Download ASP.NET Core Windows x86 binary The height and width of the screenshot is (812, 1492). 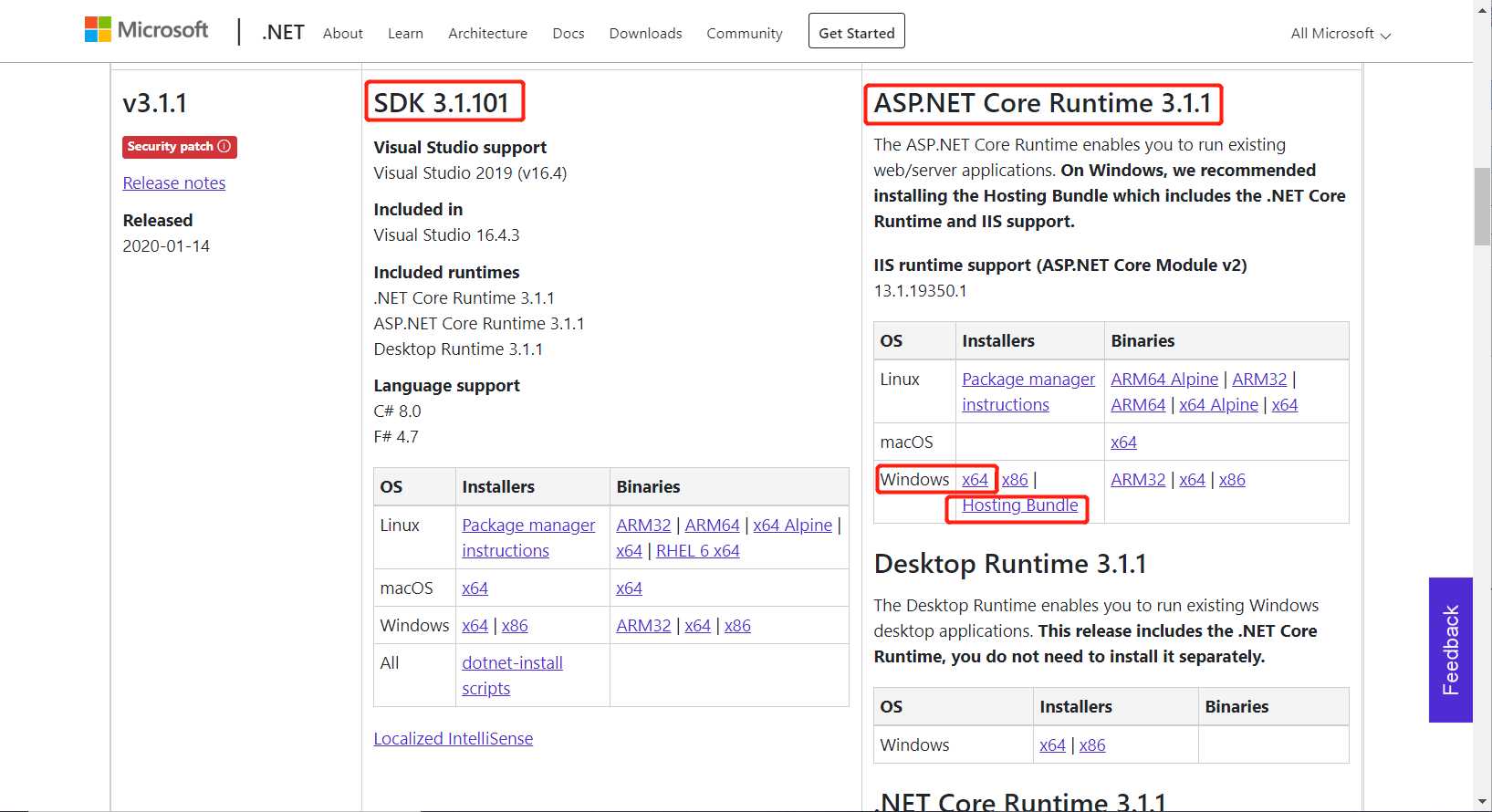click(x=1232, y=479)
